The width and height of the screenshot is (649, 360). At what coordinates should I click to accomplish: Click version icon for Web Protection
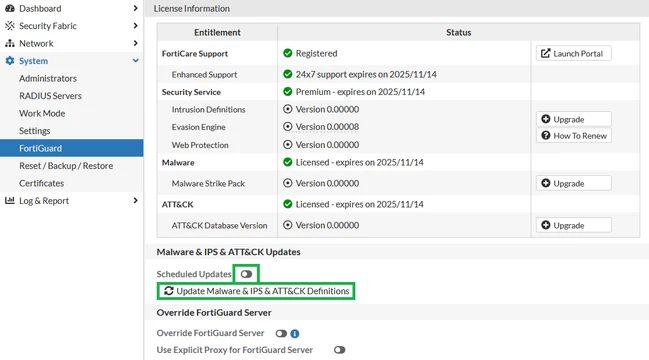point(288,144)
